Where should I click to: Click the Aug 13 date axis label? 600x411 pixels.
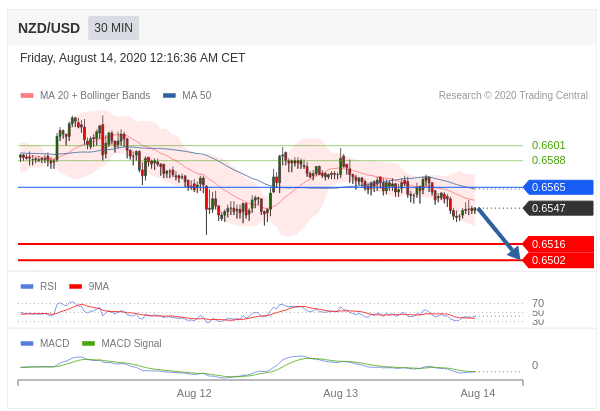(341, 393)
